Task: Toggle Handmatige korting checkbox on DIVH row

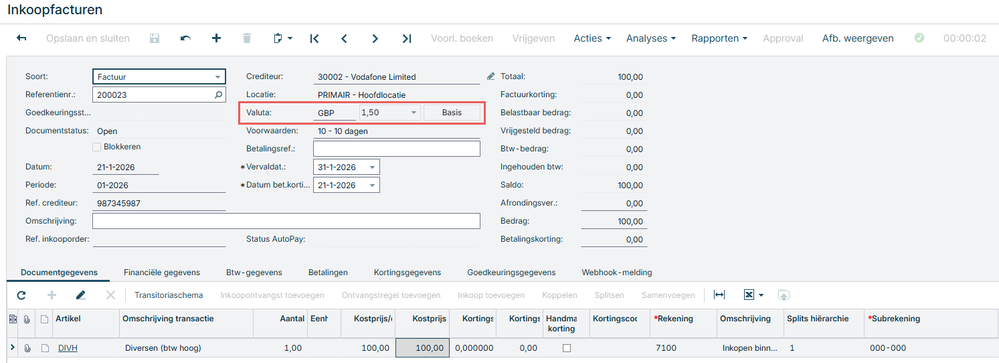Action: tap(566, 348)
